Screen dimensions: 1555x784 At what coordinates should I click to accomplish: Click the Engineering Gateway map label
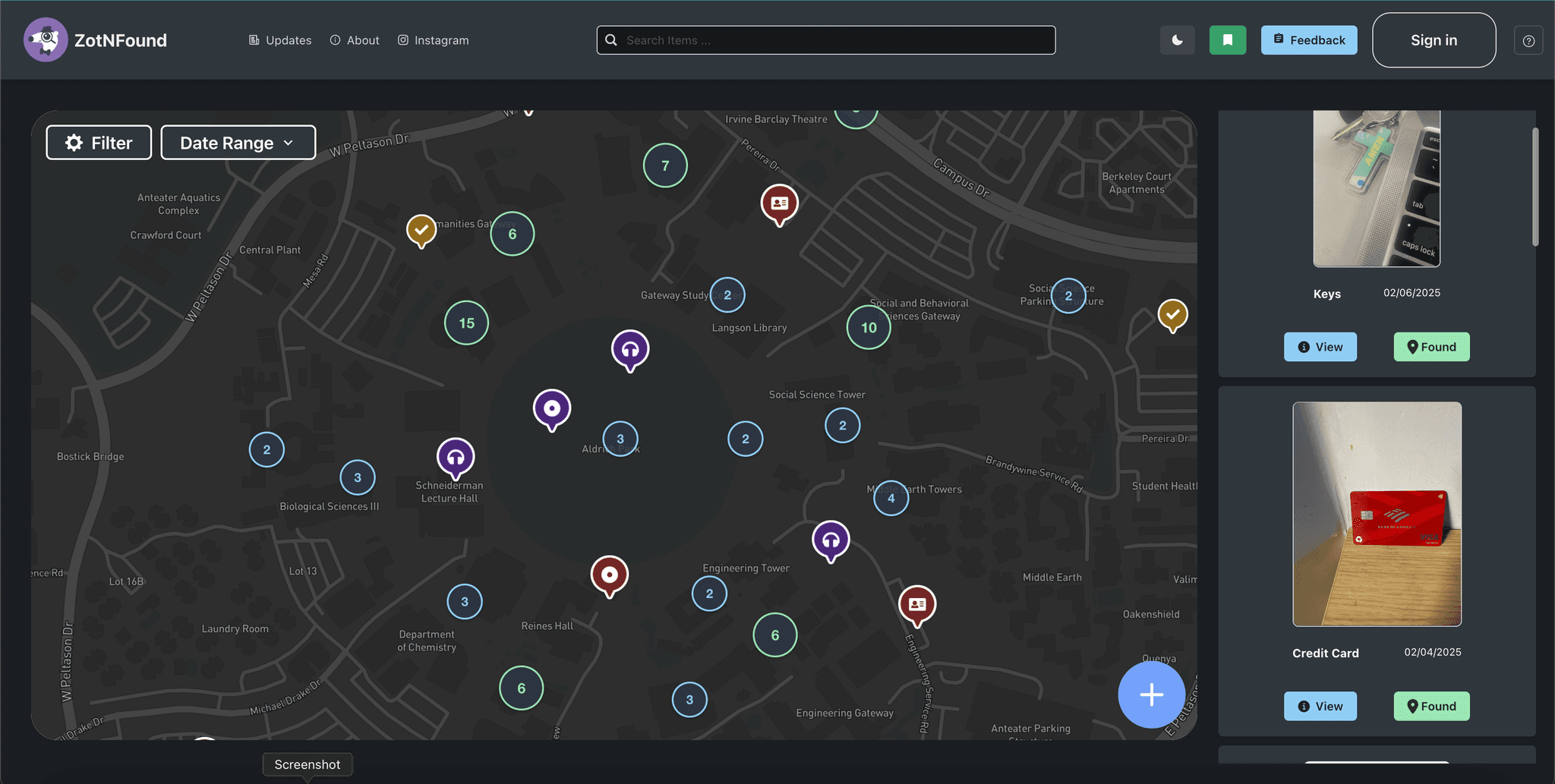coord(844,713)
